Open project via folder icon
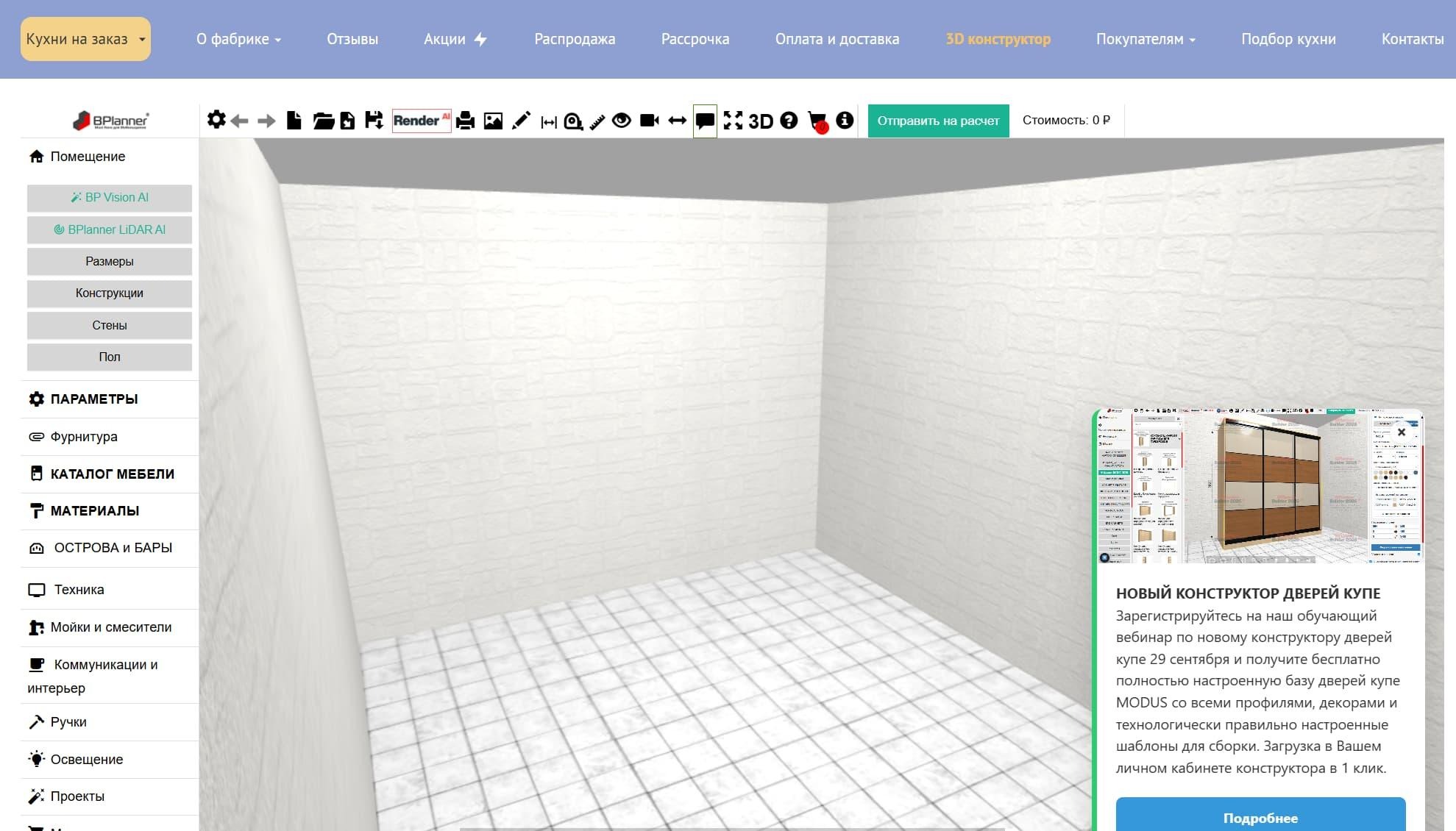 323,121
